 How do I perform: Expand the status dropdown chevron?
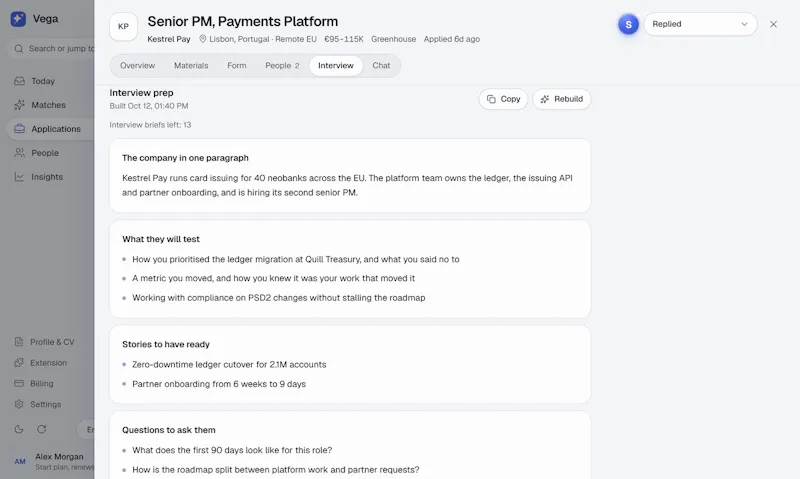(744, 24)
